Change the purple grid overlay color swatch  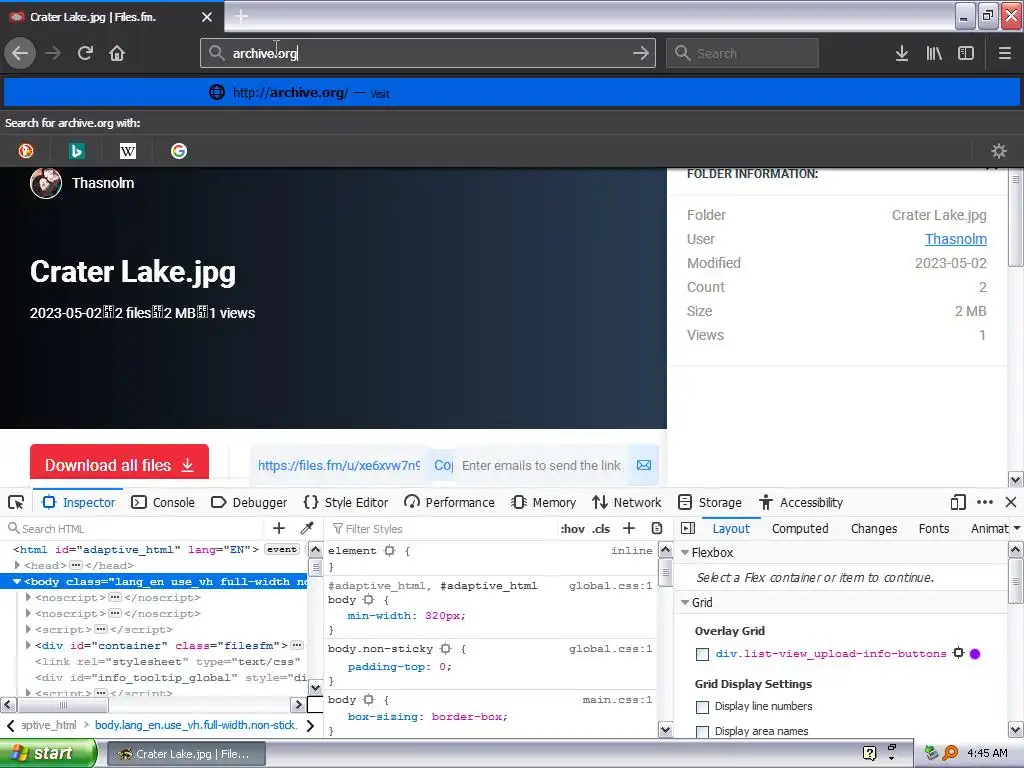[x=975, y=654]
